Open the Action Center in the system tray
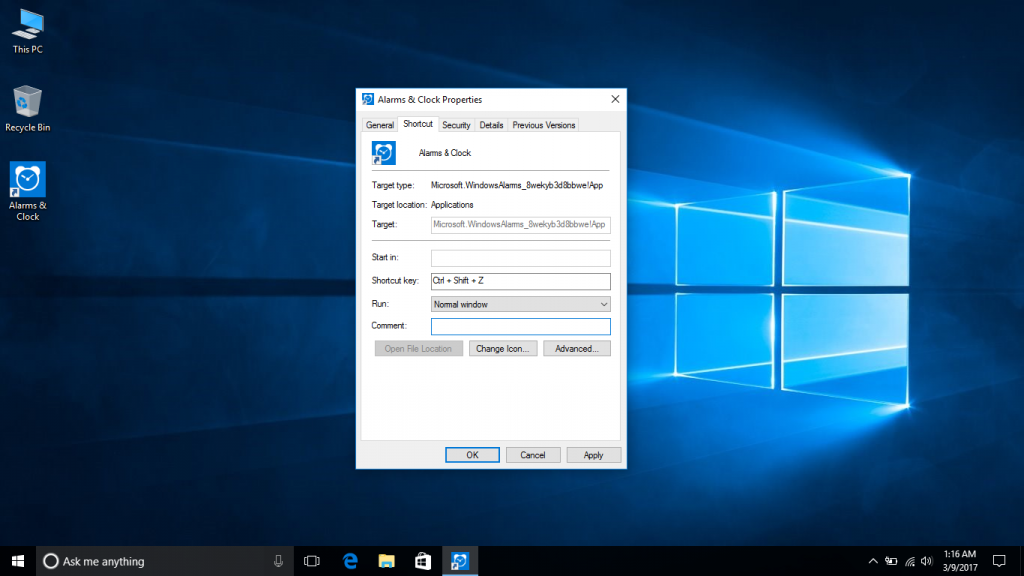1024x576 pixels. point(999,560)
